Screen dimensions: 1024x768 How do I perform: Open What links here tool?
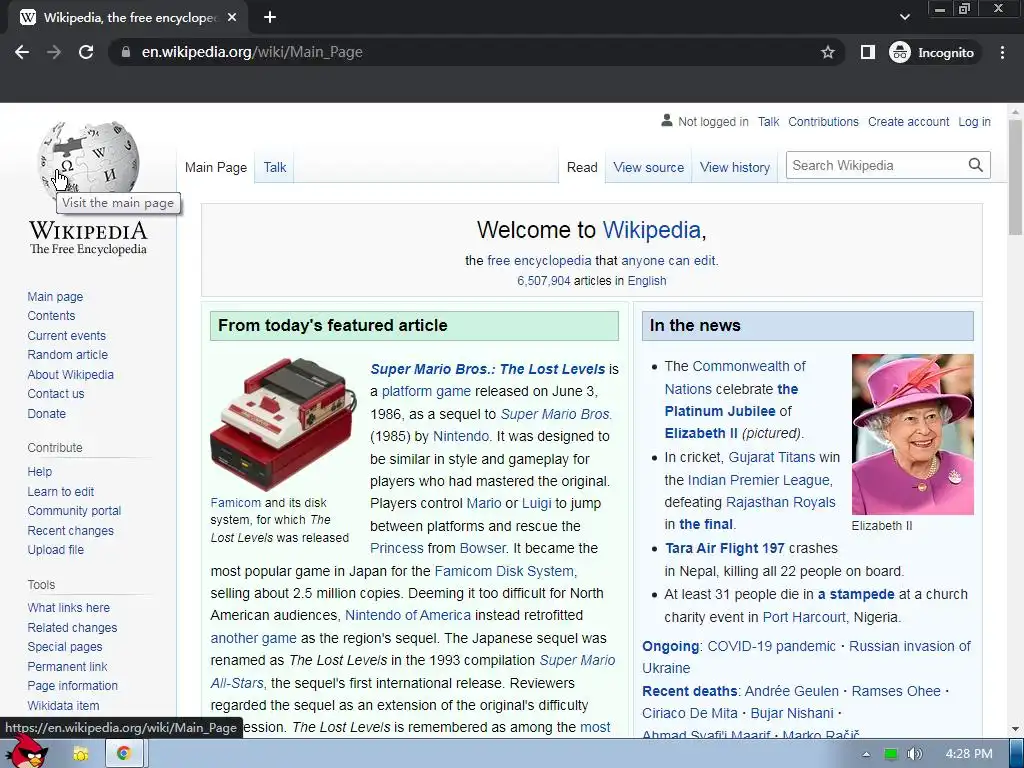click(x=69, y=607)
